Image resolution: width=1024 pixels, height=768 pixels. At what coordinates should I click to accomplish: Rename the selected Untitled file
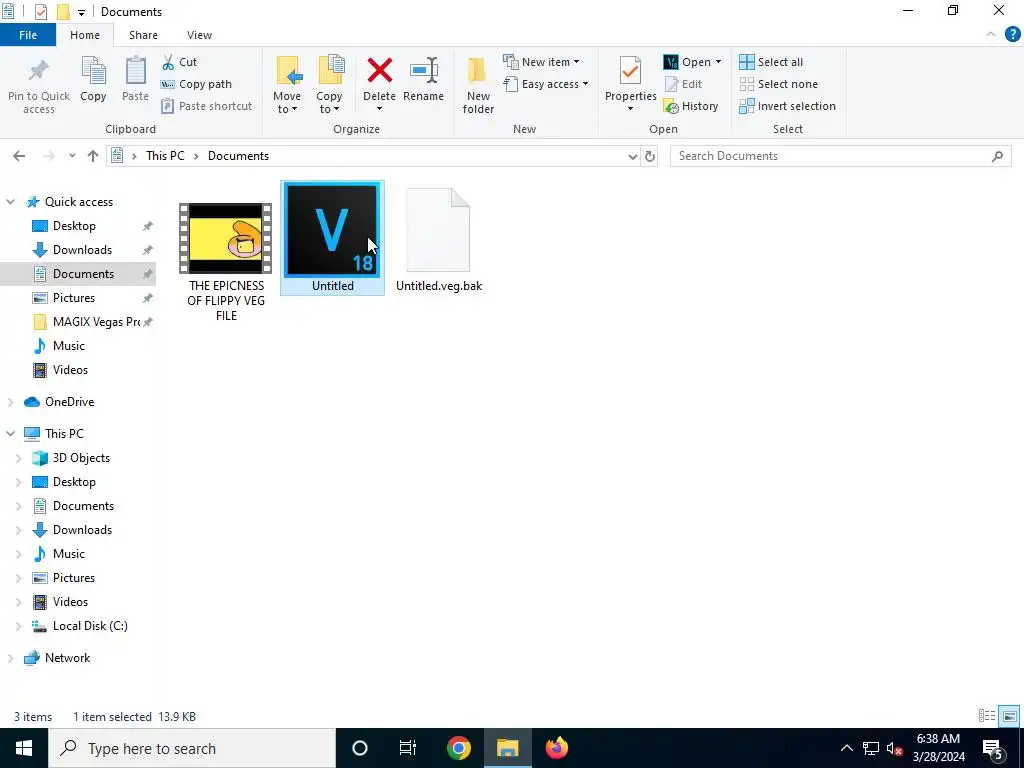pyautogui.click(x=423, y=79)
